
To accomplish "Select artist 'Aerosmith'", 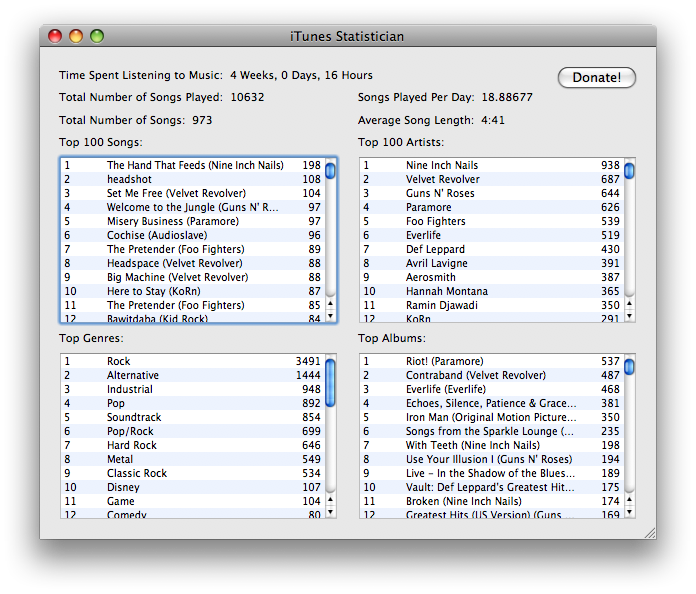I will pyautogui.click(x=492, y=277).
